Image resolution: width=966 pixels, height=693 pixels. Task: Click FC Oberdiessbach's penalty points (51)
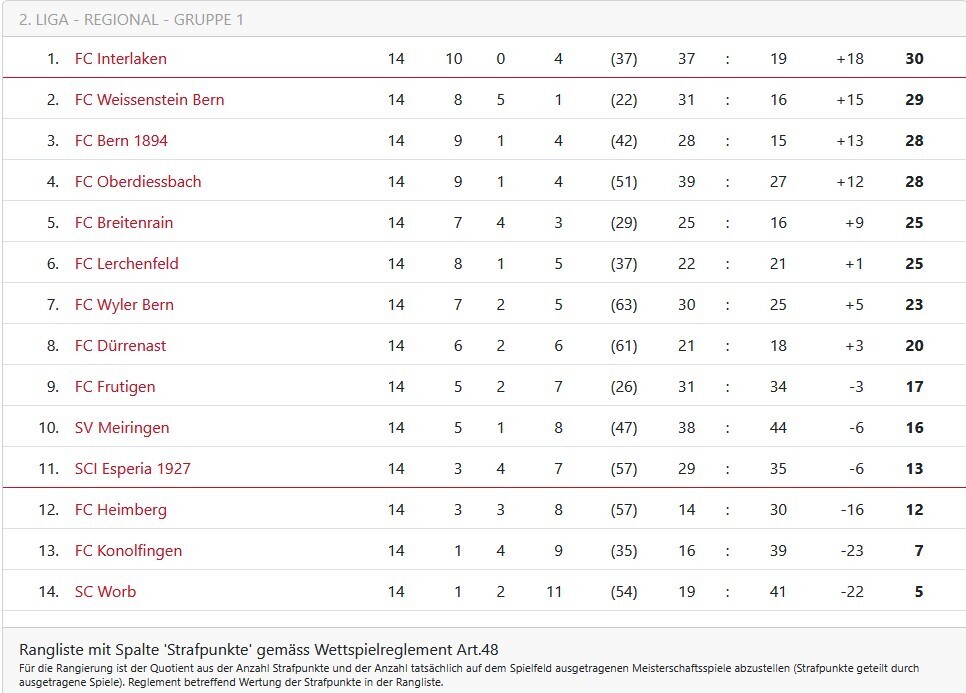pyautogui.click(x=623, y=182)
